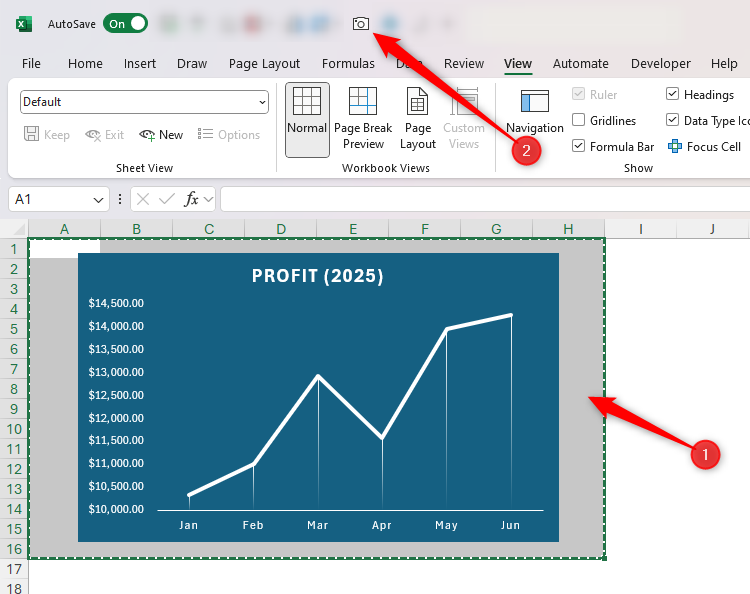Open the File menu
Screen dimensions: 750x594
tap(31, 64)
